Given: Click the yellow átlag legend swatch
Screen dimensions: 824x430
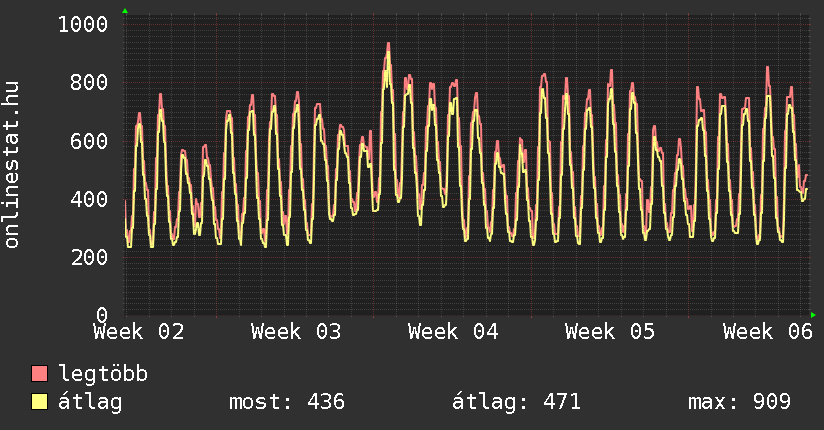Looking at the screenshot, I should coord(40,402).
